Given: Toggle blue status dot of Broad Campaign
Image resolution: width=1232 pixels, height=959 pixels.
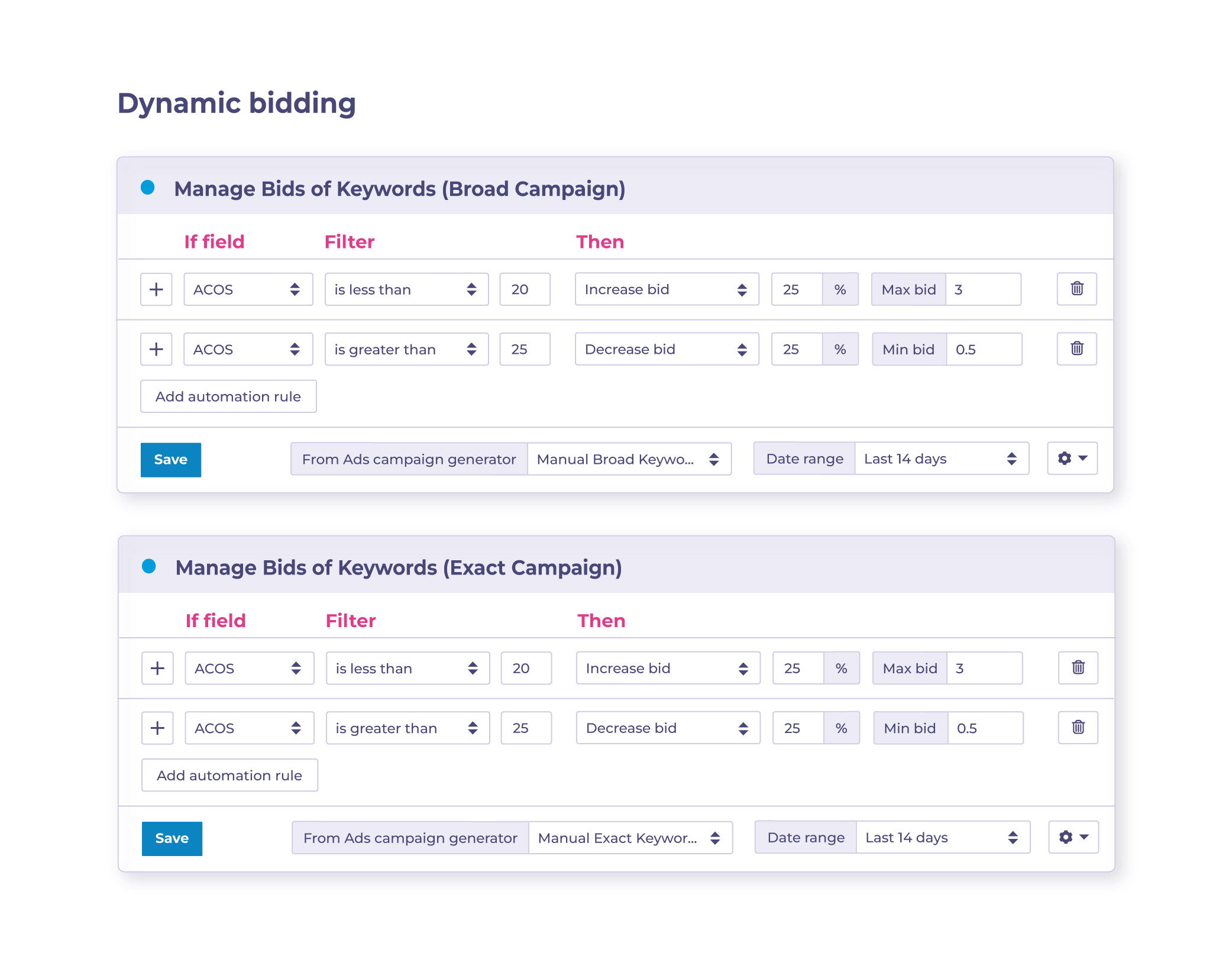Looking at the screenshot, I should 148,188.
